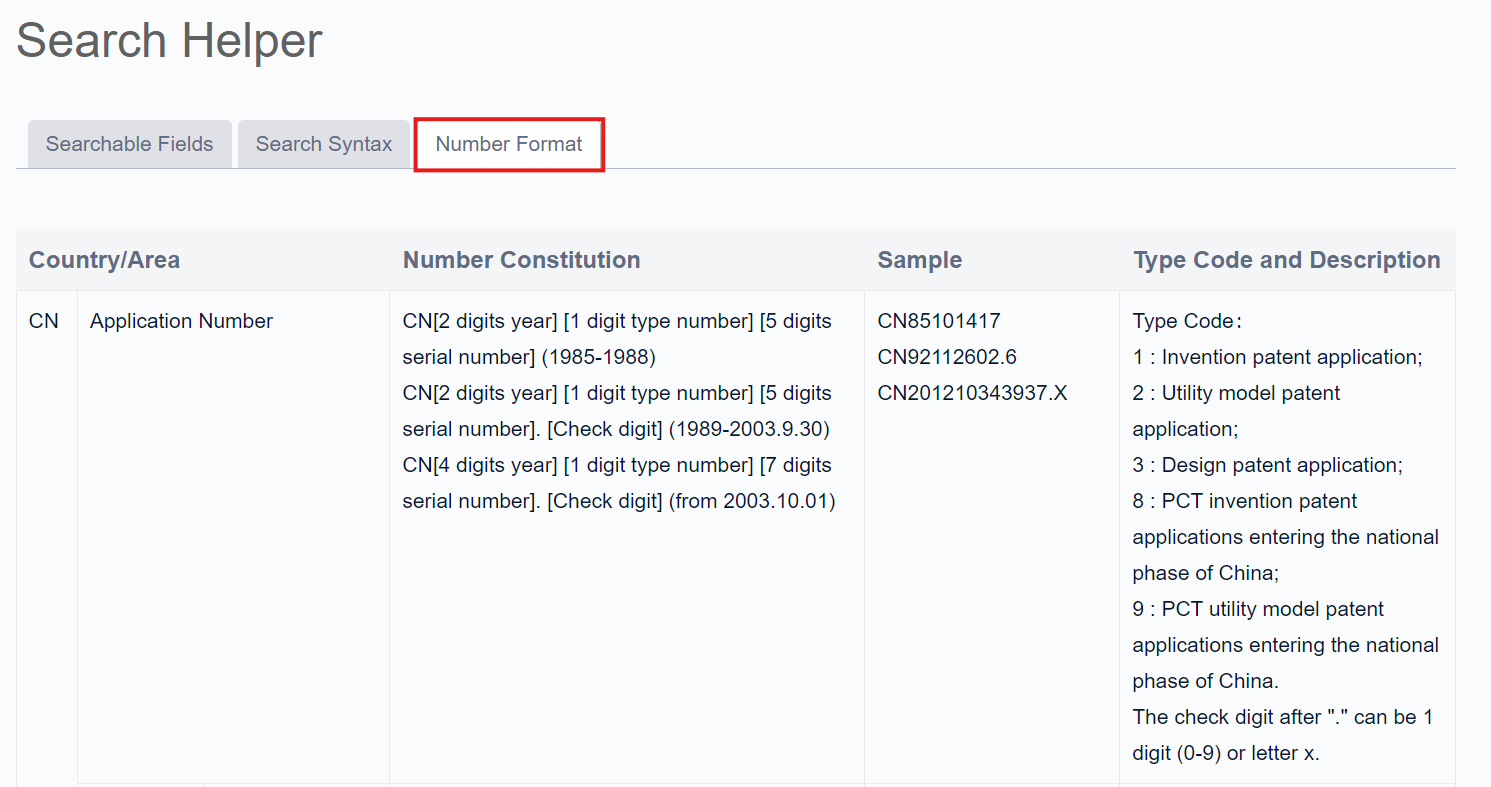Select sample number CN92112602.6
The width and height of the screenshot is (1491, 787).
[x=947, y=357]
